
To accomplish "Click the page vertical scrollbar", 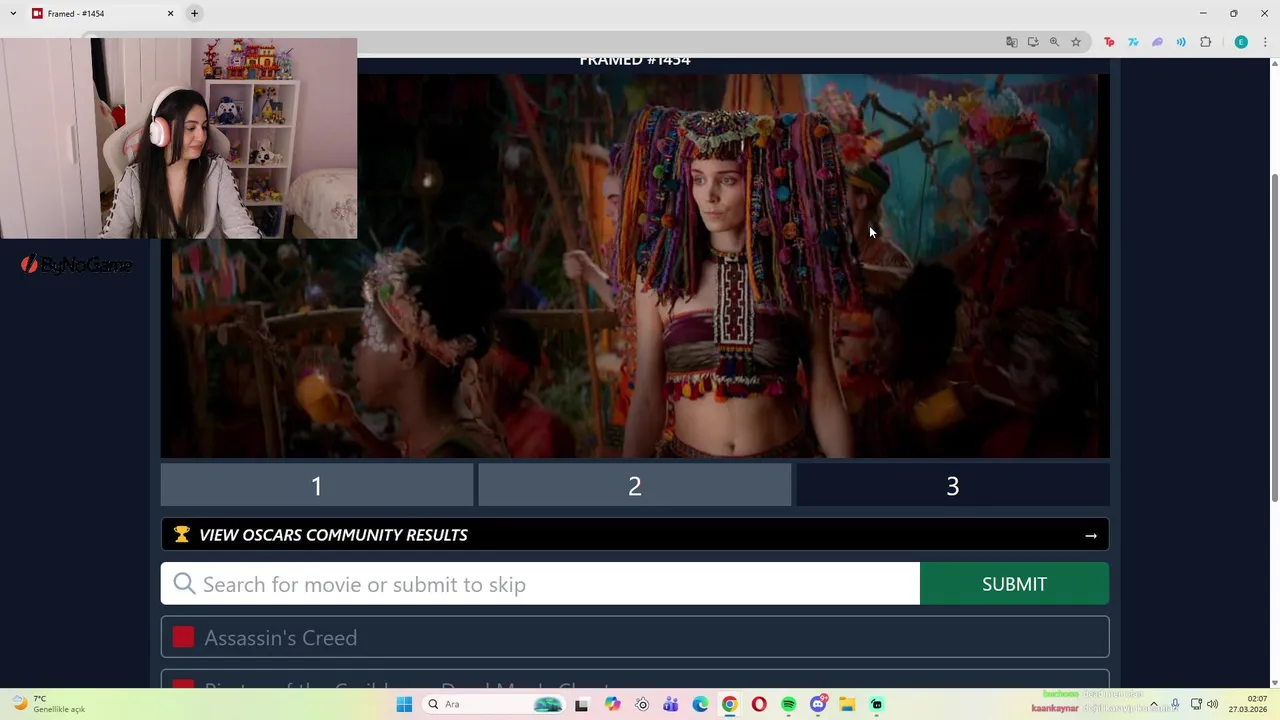I will 1274,340.
